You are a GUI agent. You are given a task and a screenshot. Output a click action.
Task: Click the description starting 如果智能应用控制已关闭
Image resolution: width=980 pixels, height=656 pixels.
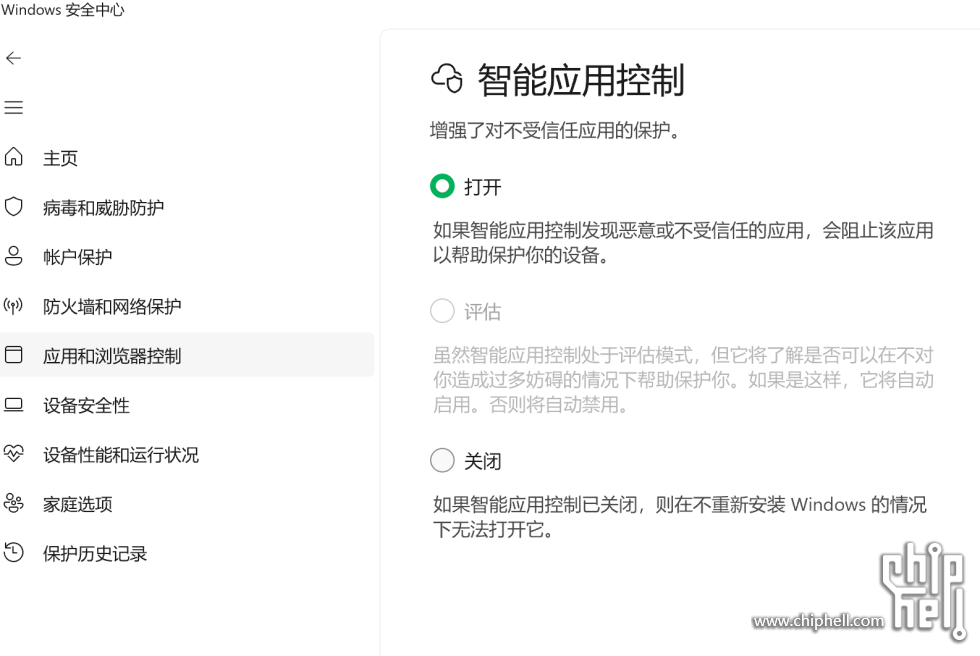pos(680,517)
